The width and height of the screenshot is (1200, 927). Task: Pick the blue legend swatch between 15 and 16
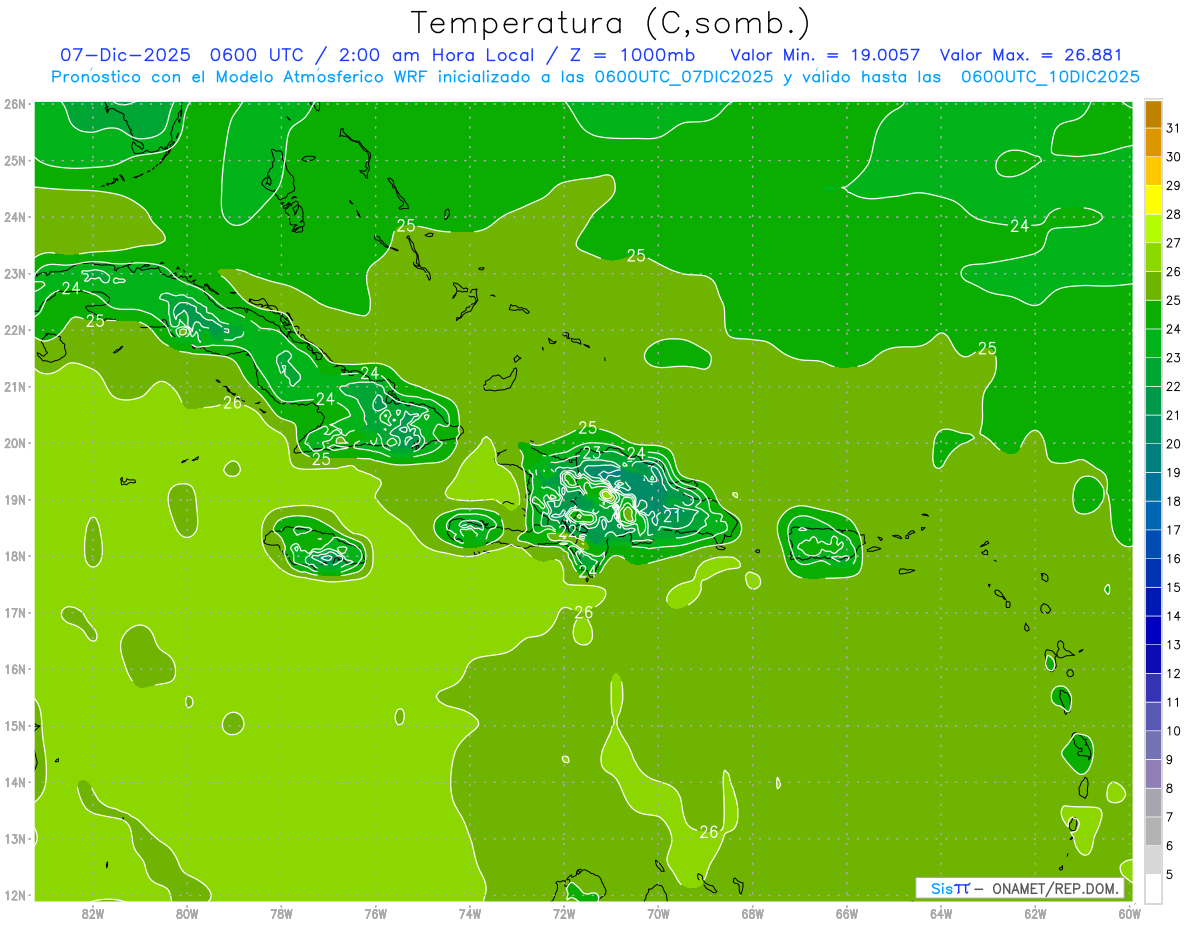click(1153, 573)
